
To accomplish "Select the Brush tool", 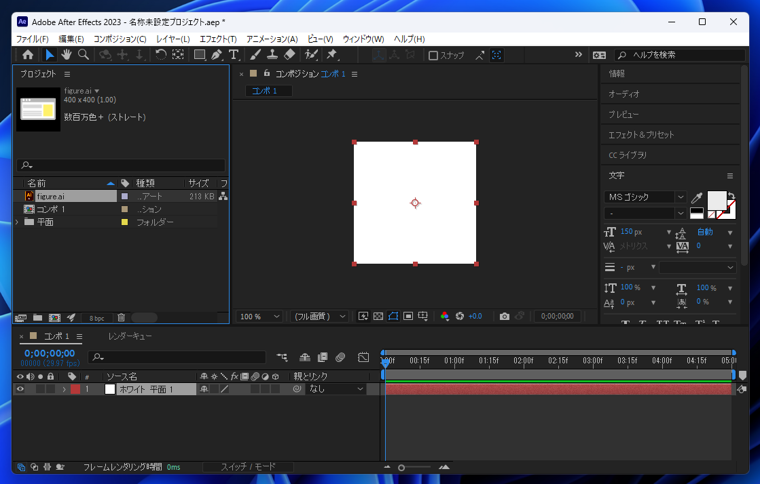I will click(255, 55).
